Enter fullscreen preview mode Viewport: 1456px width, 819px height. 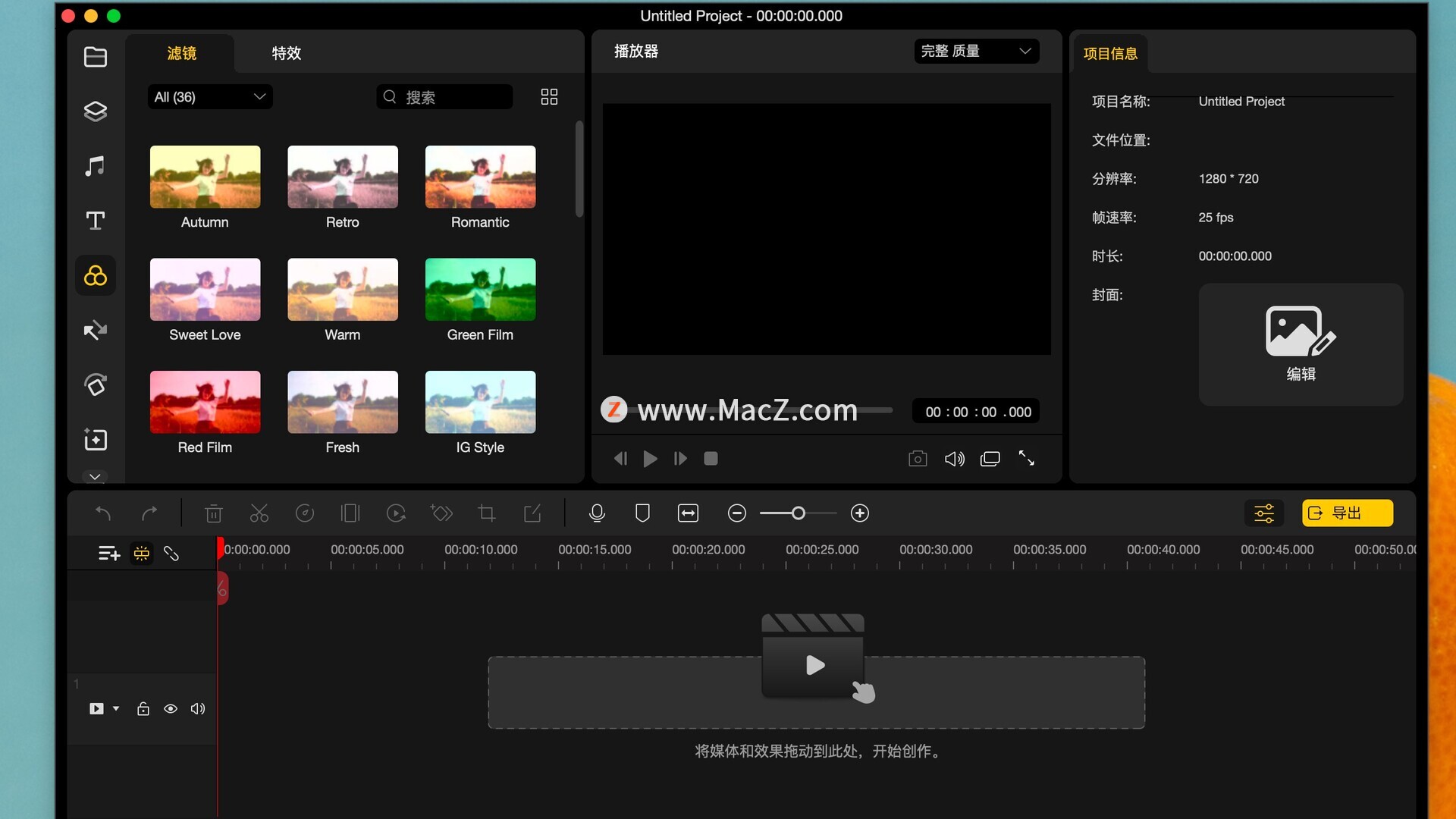(x=1026, y=458)
